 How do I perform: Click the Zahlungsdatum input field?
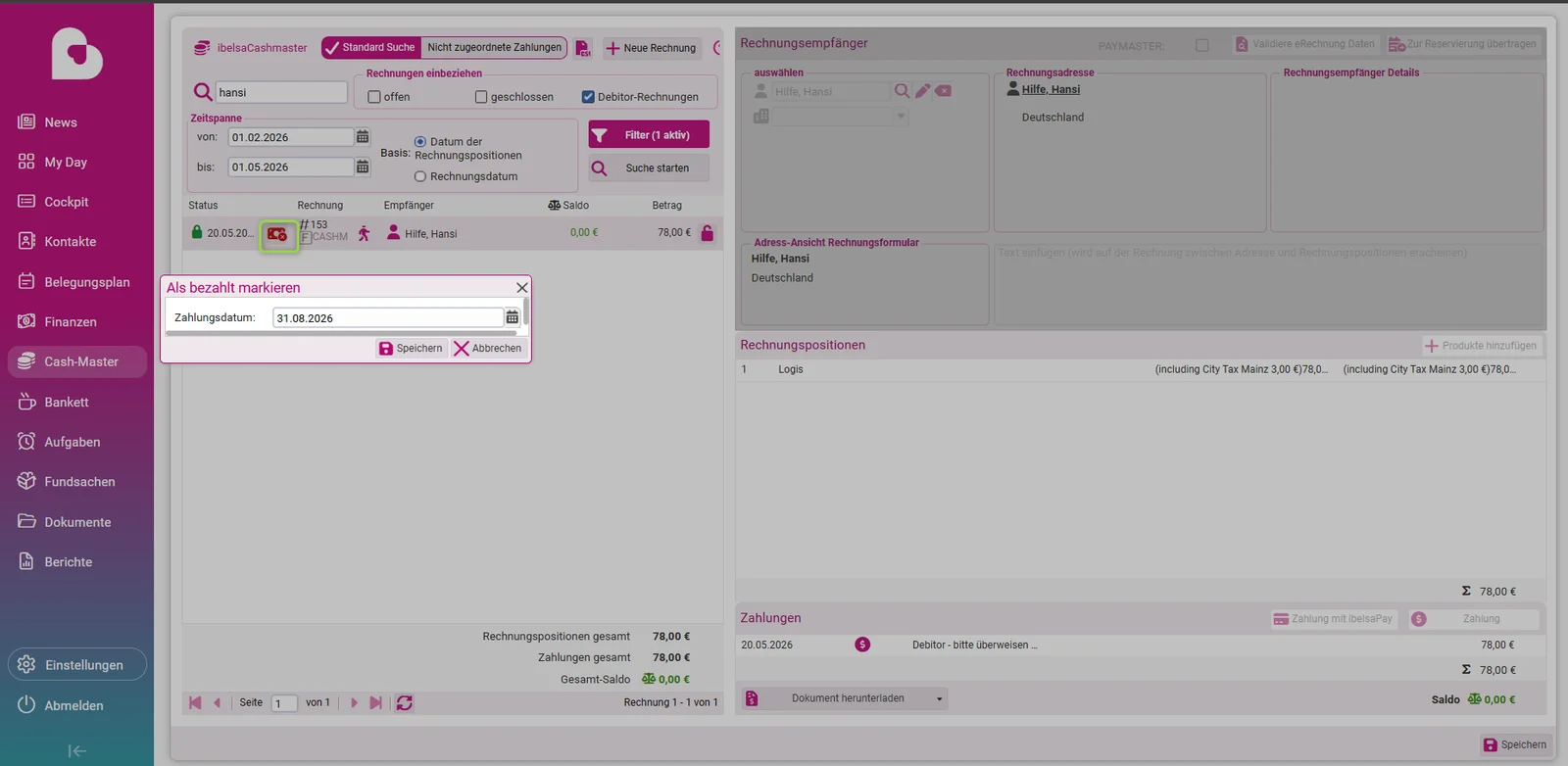(x=388, y=317)
